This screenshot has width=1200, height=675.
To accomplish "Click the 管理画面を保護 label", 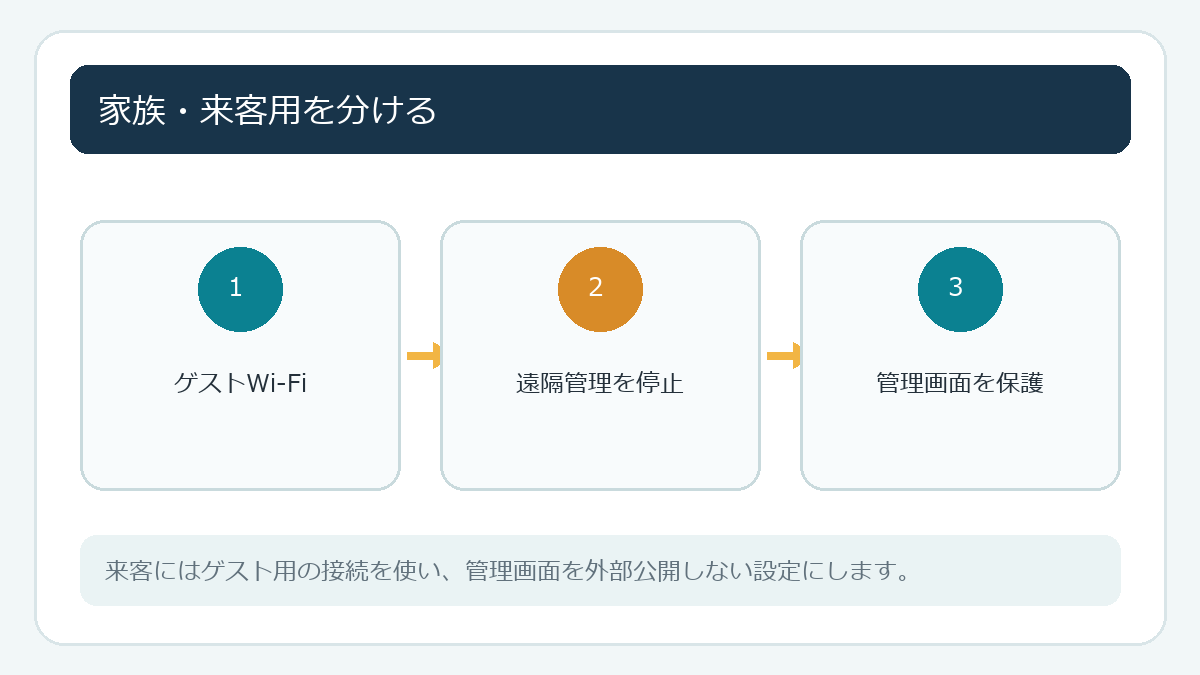I will point(960,383).
